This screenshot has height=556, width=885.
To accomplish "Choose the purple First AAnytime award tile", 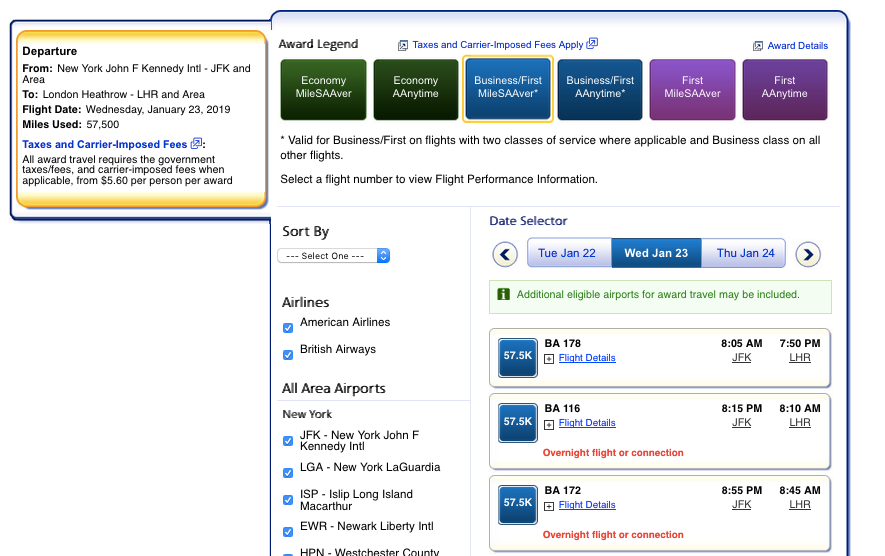I will [x=784, y=88].
